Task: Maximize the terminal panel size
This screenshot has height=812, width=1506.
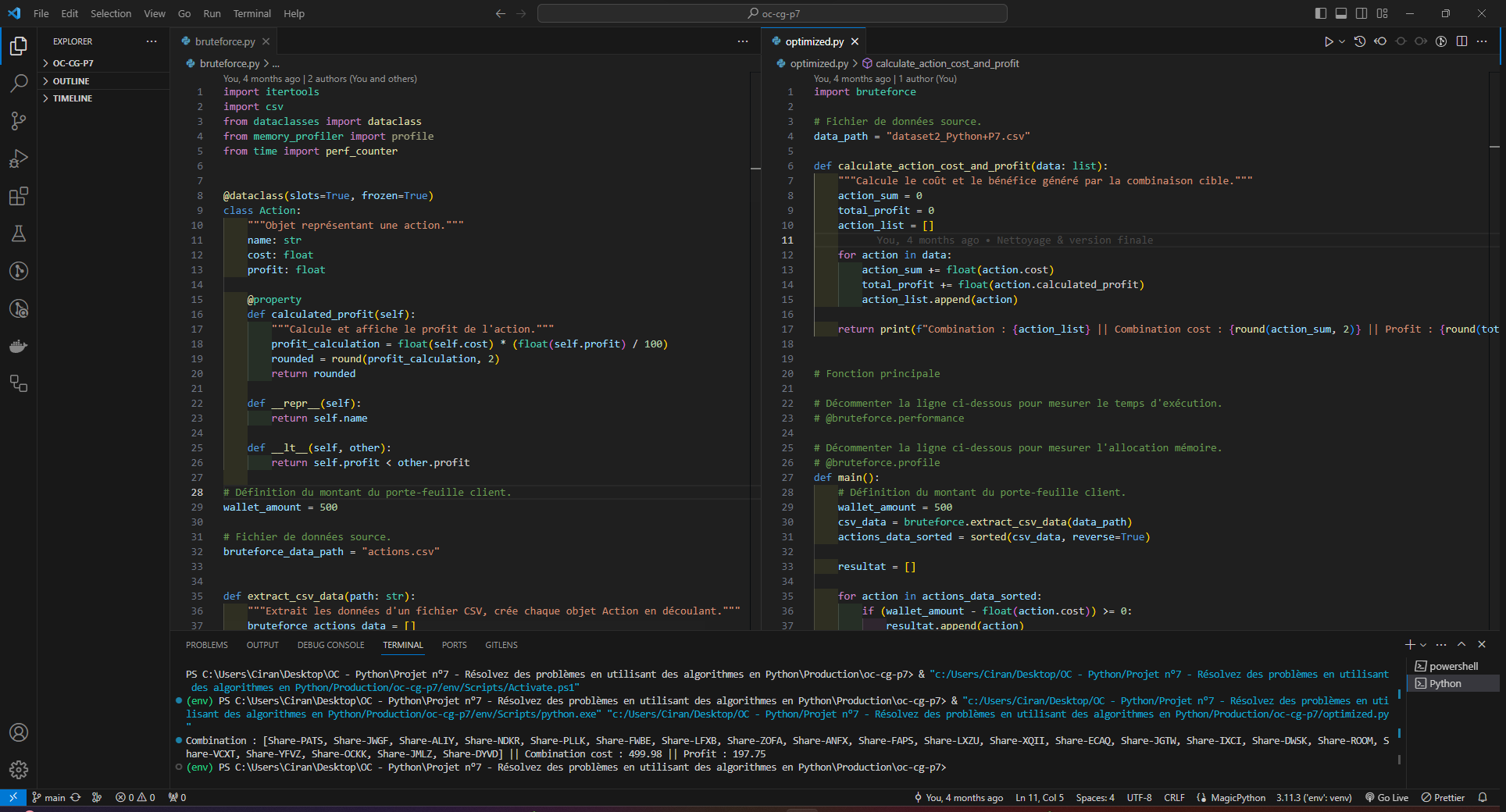Action: pos(1461,644)
